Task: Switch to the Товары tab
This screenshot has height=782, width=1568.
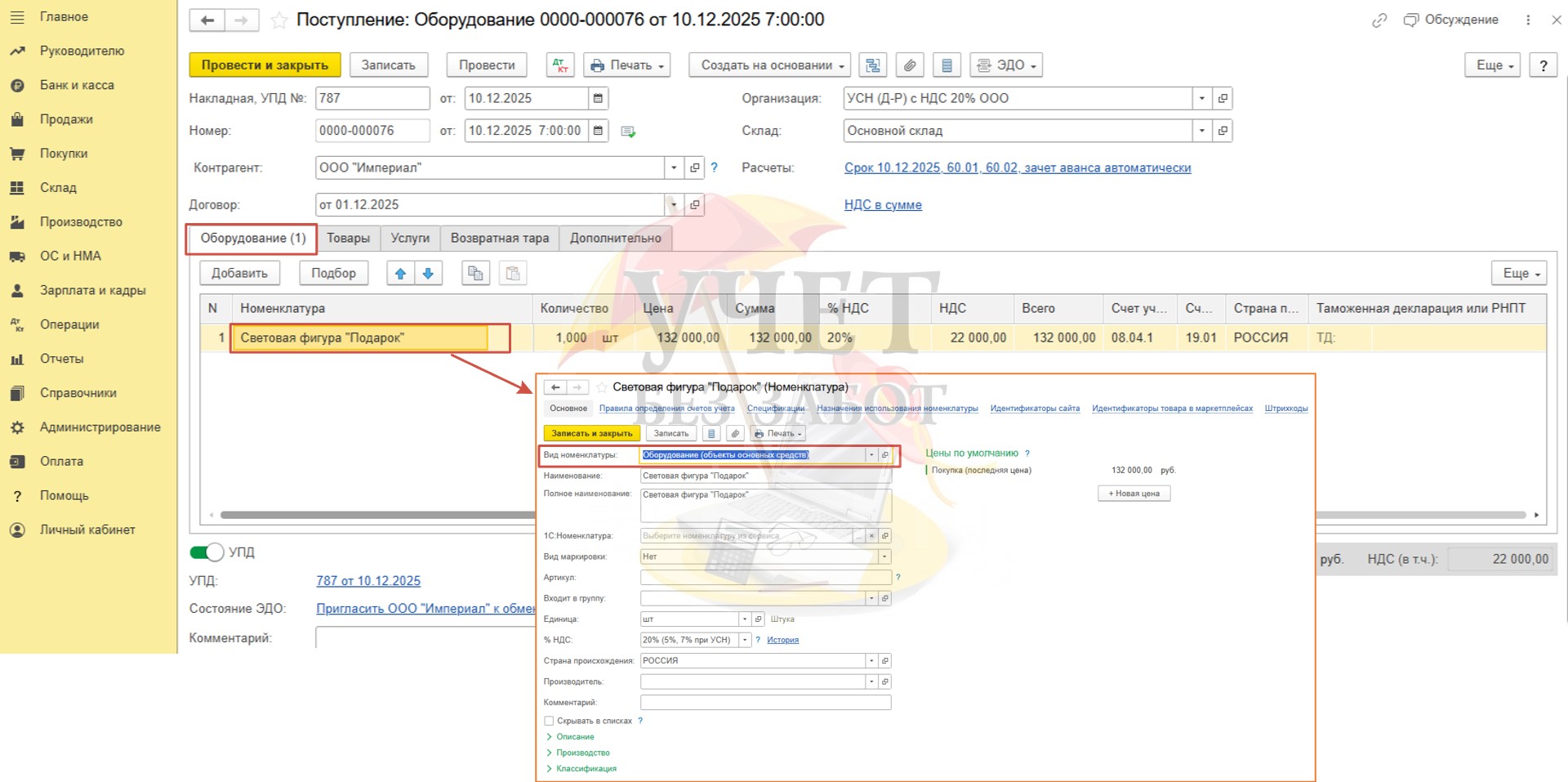Action: point(348,239)
